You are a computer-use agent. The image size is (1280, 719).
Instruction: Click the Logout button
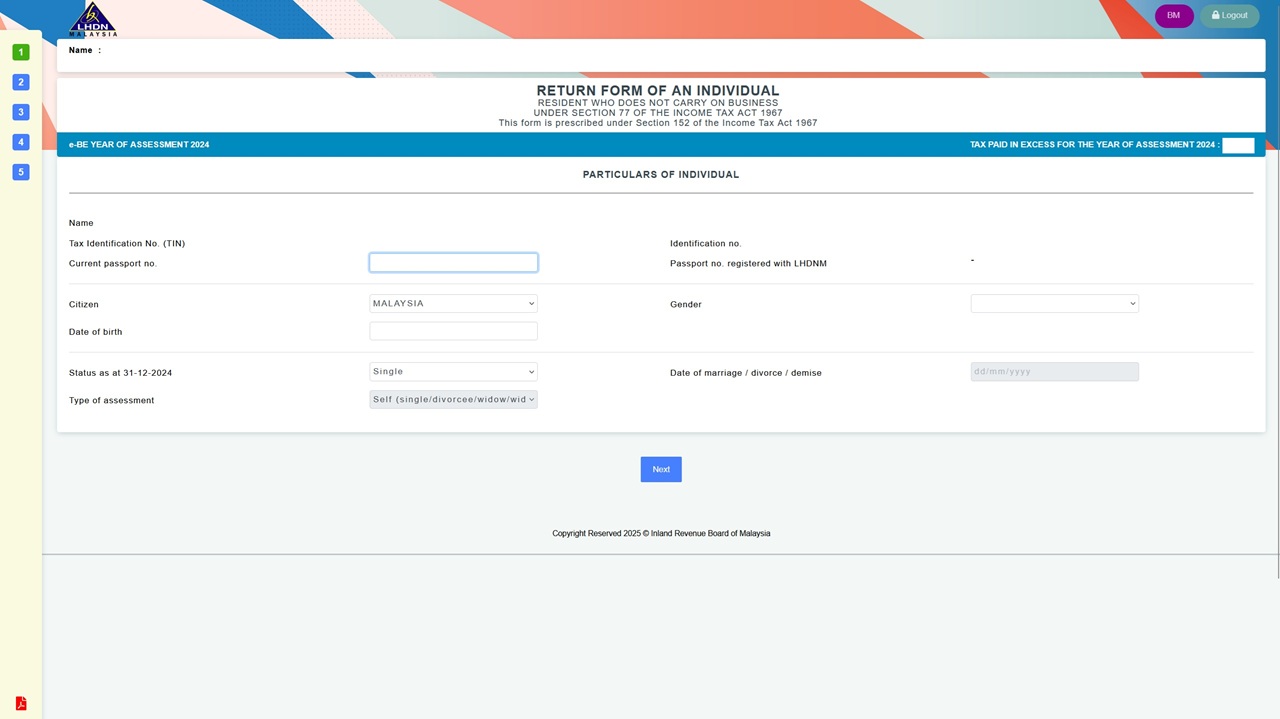click(1229, 16)
